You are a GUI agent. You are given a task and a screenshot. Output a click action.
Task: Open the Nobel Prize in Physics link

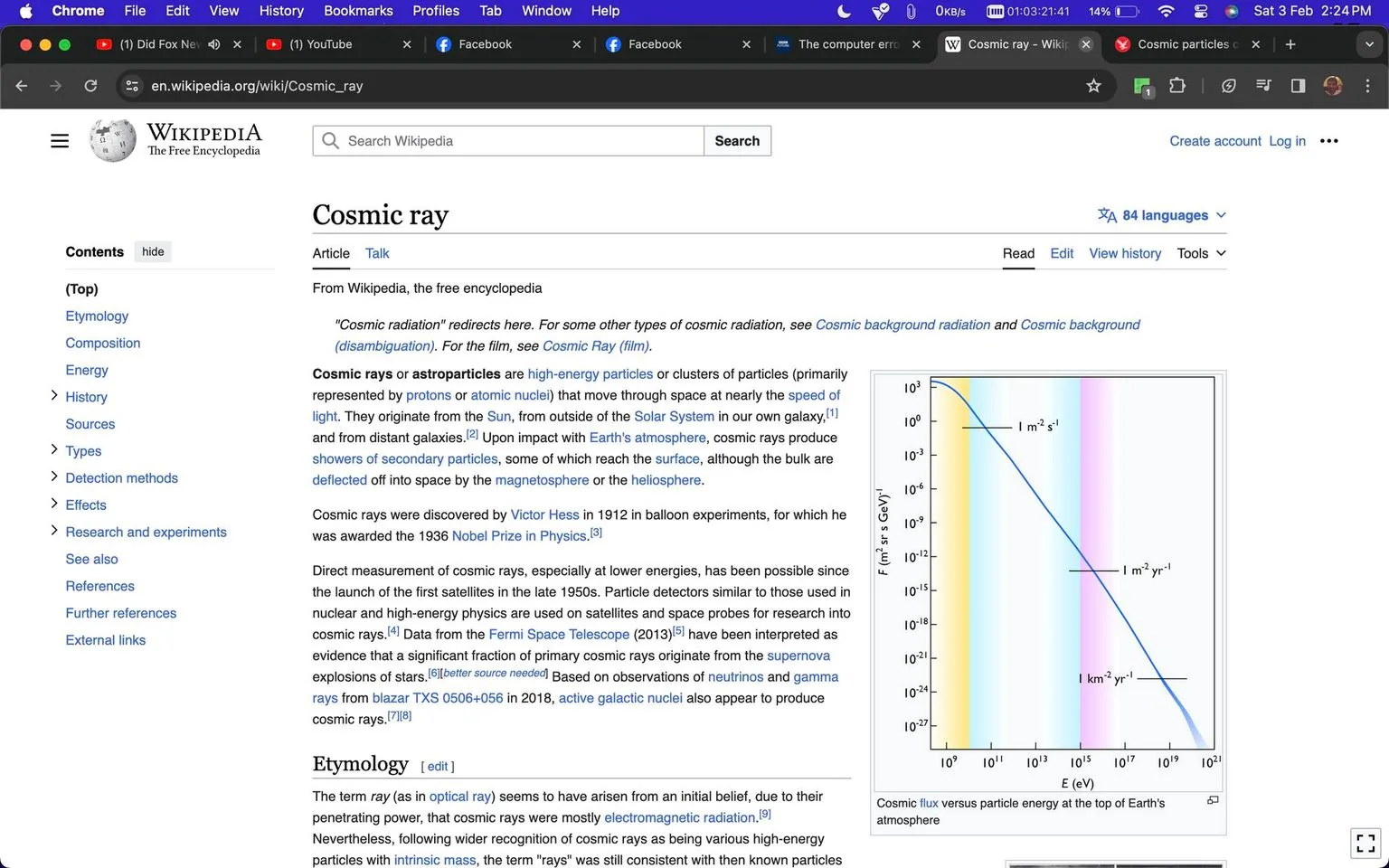click(x=519, y=536)
